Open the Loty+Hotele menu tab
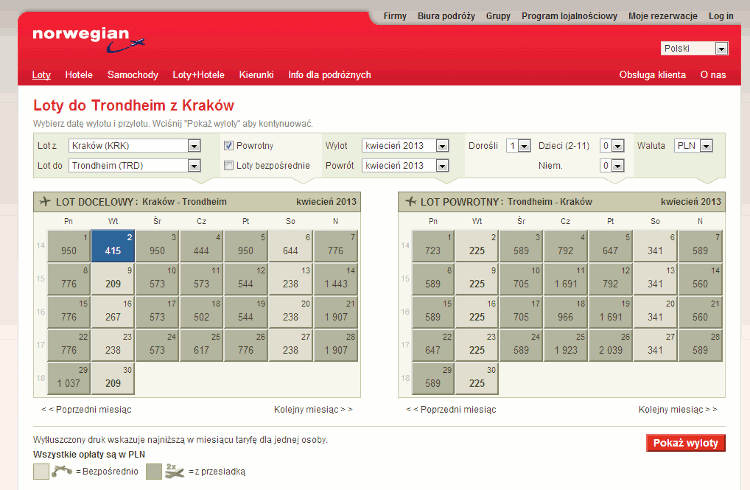The image size is (750, 490). point(199,75)
